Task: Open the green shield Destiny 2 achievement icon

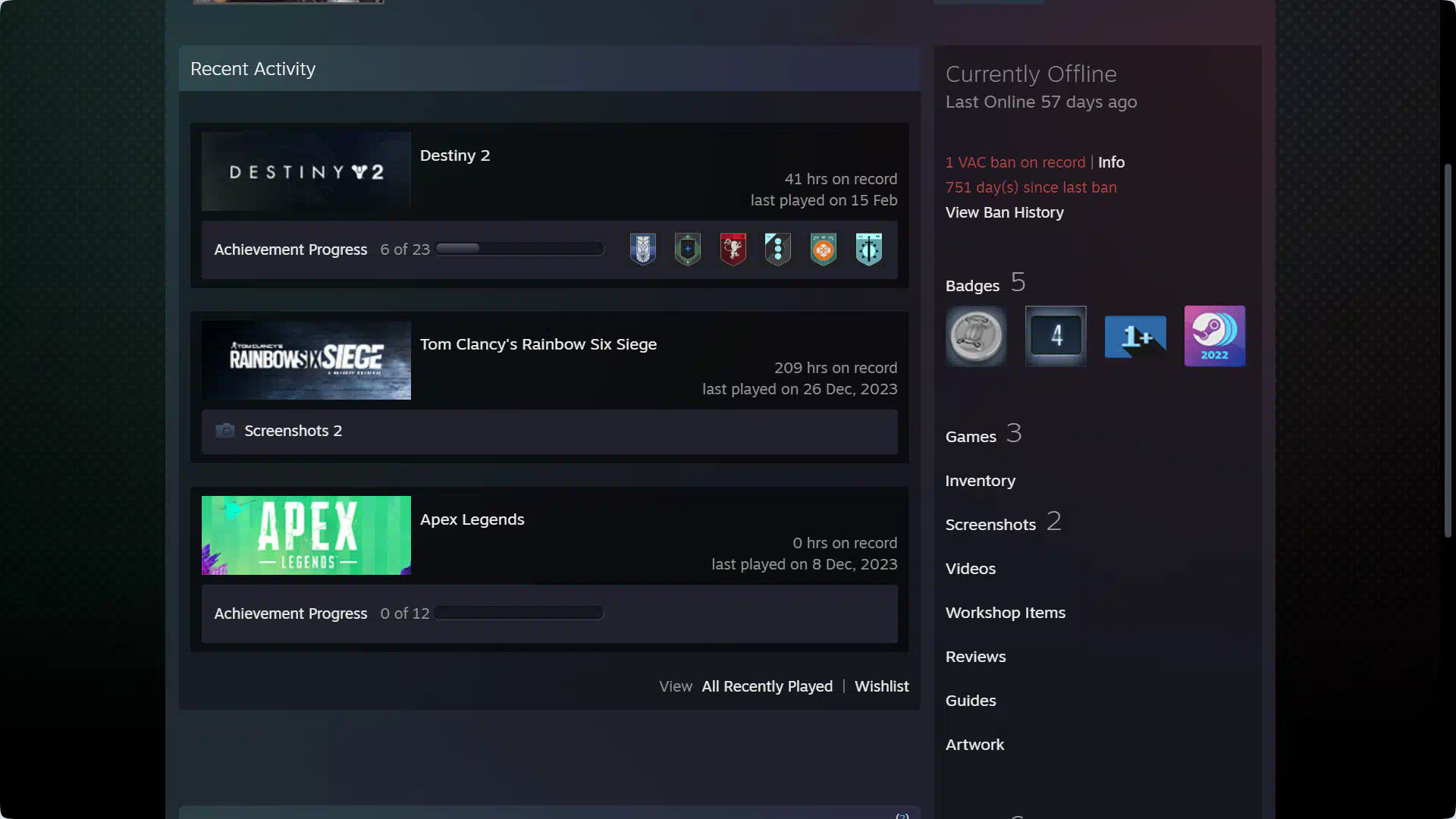Action: 688,249
